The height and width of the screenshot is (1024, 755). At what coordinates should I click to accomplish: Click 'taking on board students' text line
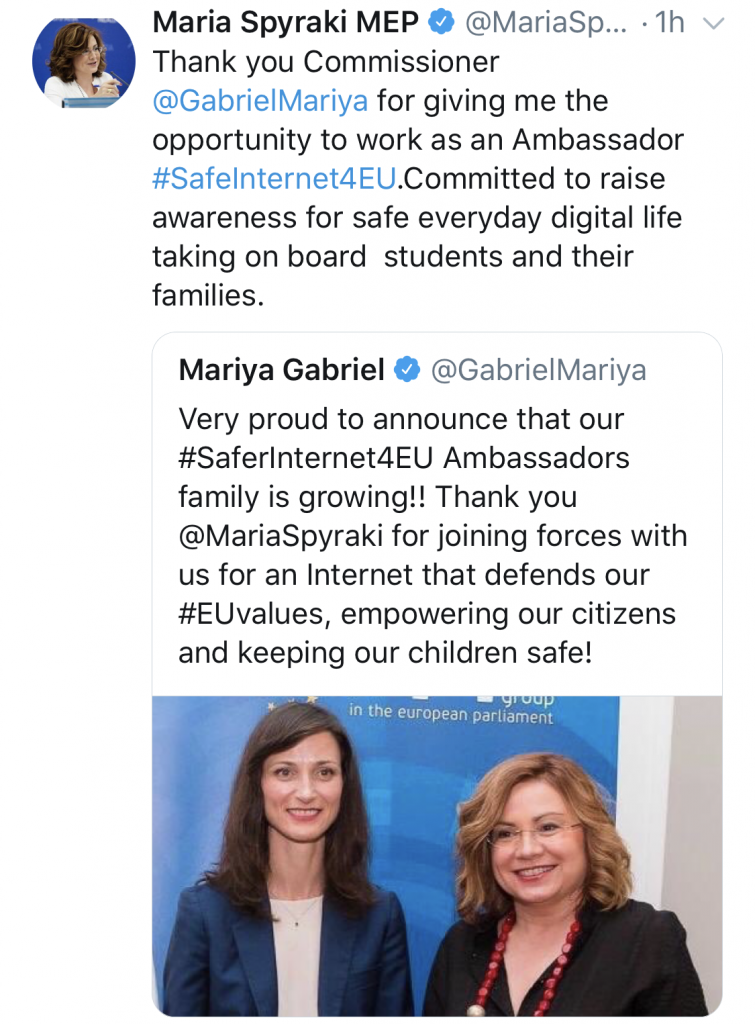(393, 256)
